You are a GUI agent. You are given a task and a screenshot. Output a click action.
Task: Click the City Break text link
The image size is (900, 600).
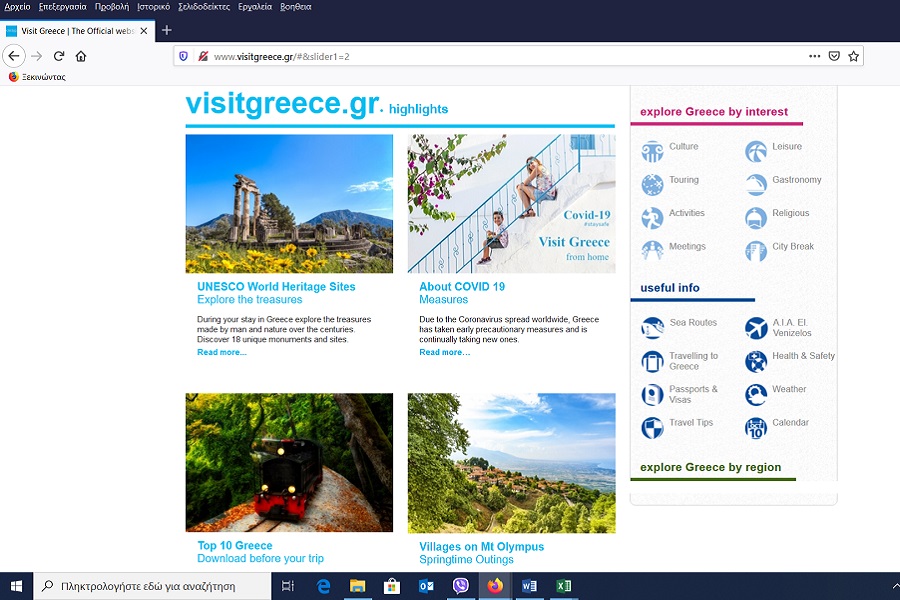coord(793,246)
